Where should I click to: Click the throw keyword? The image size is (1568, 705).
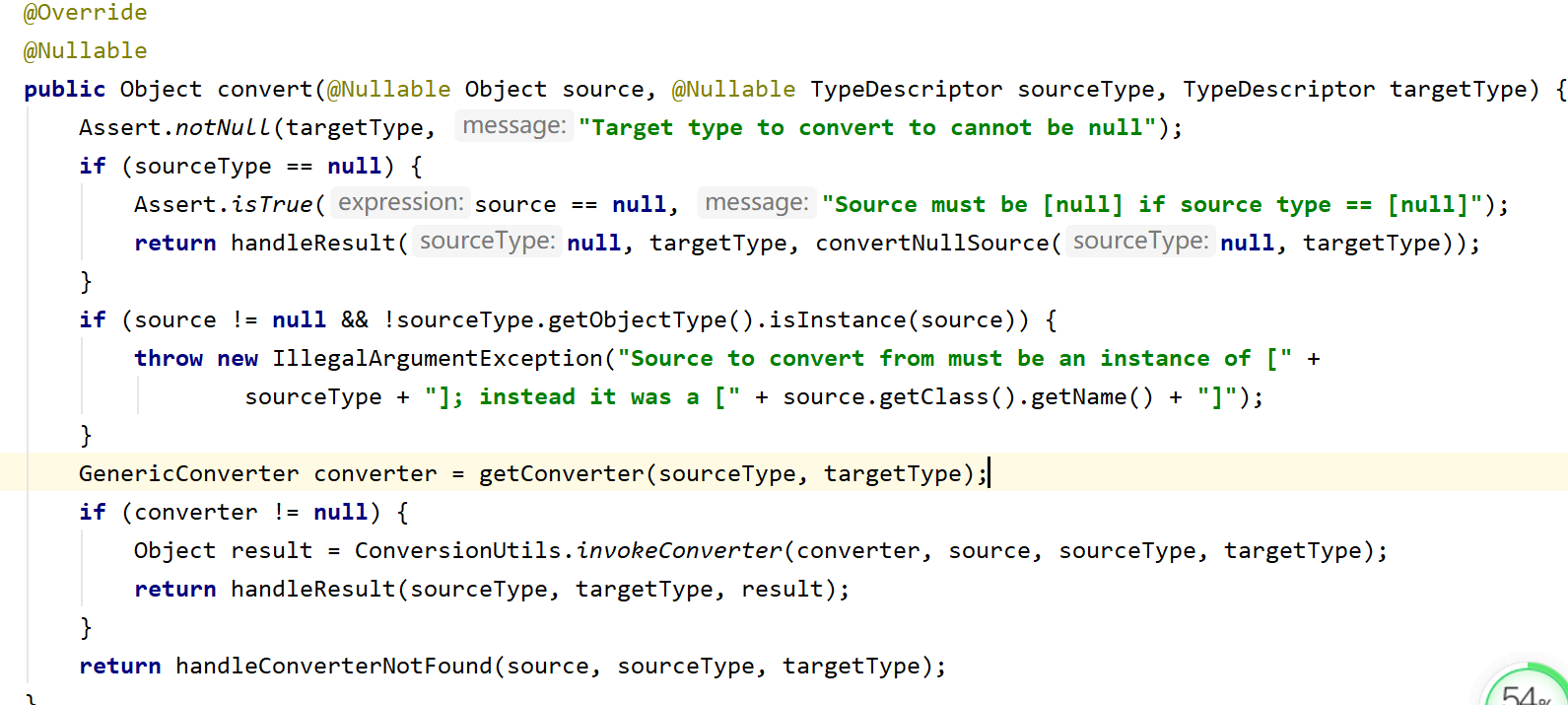click(x=169, y=358)
